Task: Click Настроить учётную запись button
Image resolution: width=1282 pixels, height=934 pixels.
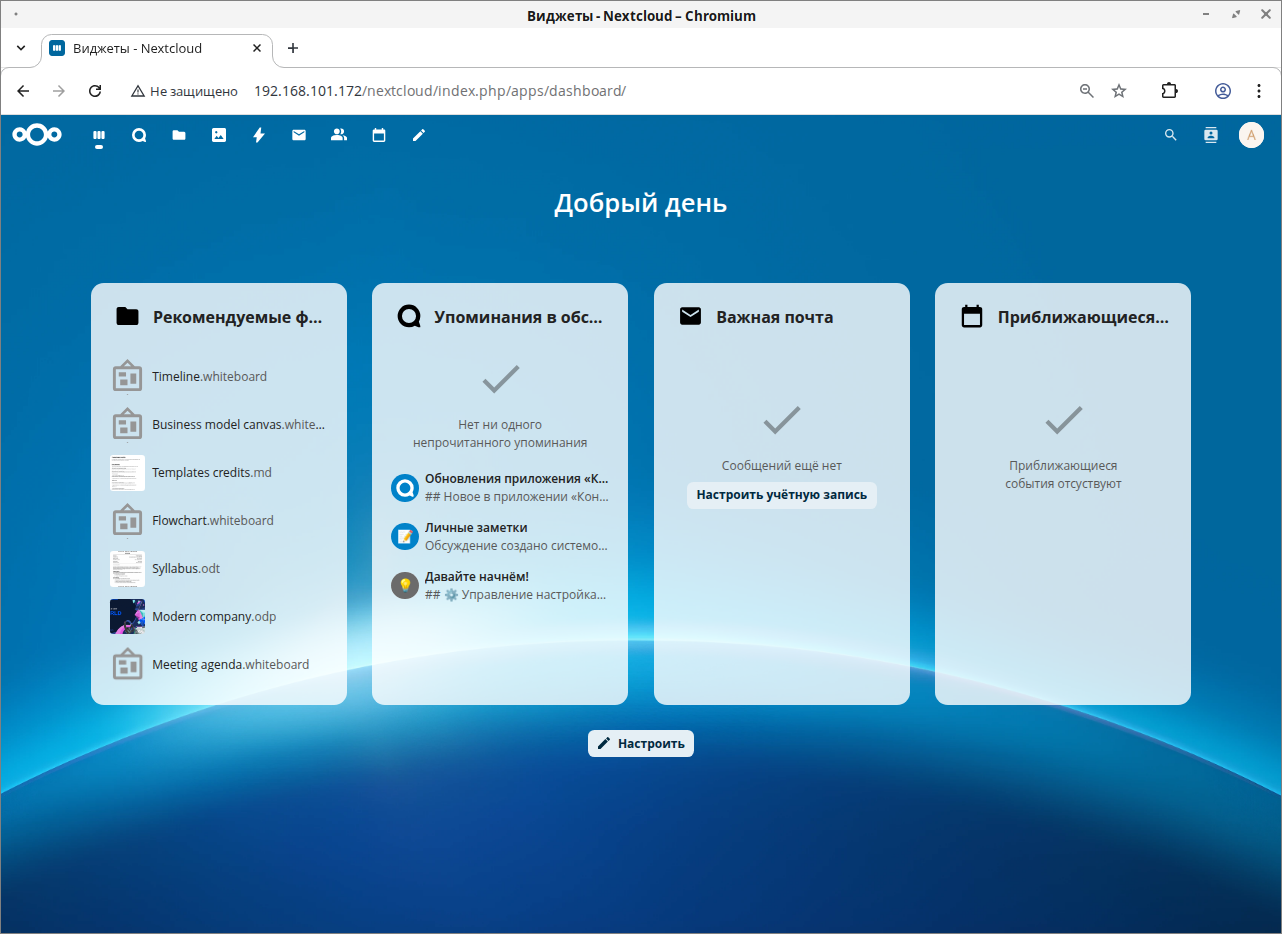Action: (x=781, y=495)
